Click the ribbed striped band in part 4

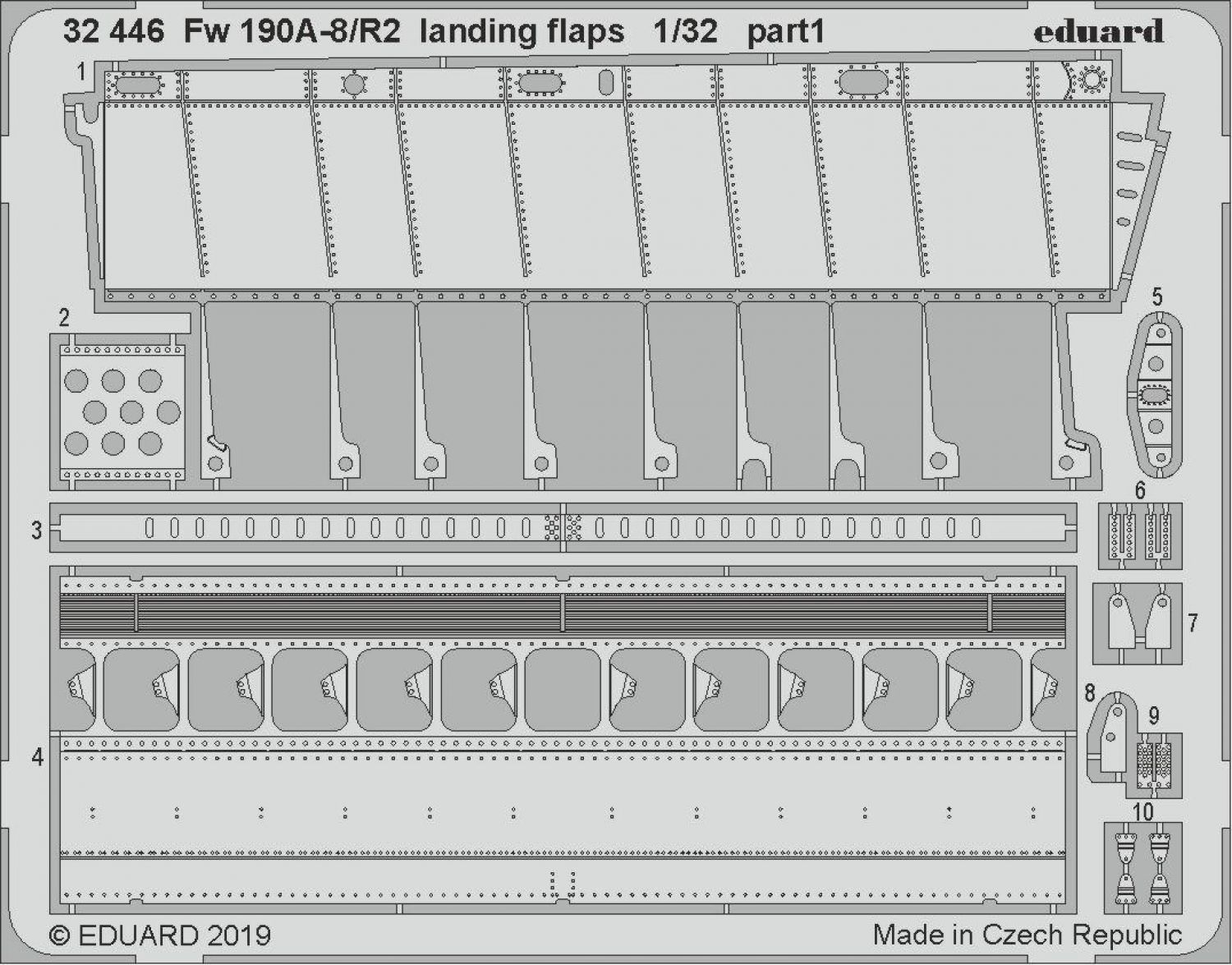pyautogui.click(x=562, y=614)
